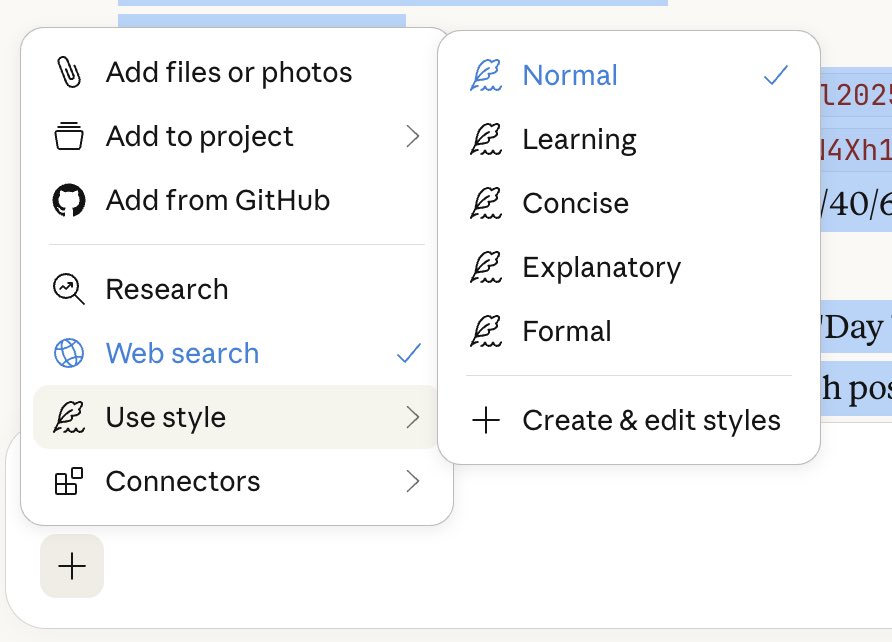Image resolution: width=892 pixels, height=642 pixels.
Task: Select Add files or photos
Action: coord(229,72)
